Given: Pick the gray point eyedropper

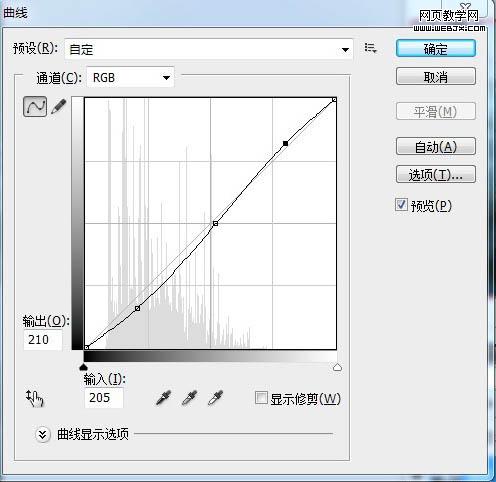Looking at the screenshot, I should pos(189,398).
